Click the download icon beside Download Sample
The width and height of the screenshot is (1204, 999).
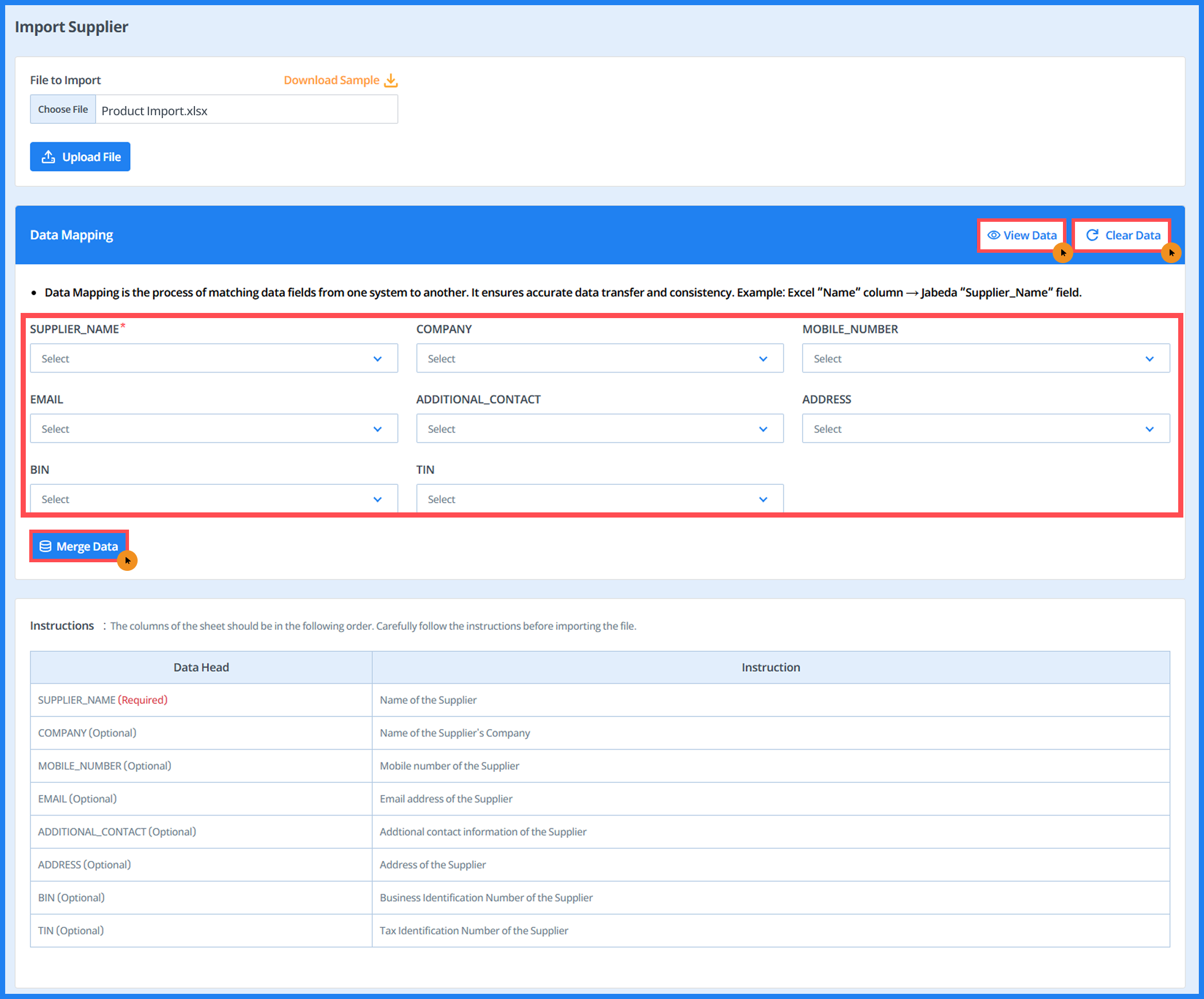[x=390, y=80]
